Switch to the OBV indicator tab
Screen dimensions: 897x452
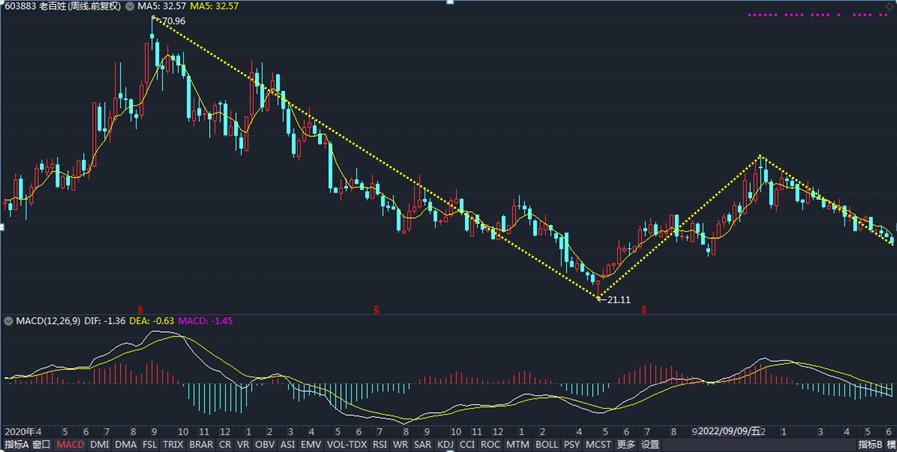point(264,445)
